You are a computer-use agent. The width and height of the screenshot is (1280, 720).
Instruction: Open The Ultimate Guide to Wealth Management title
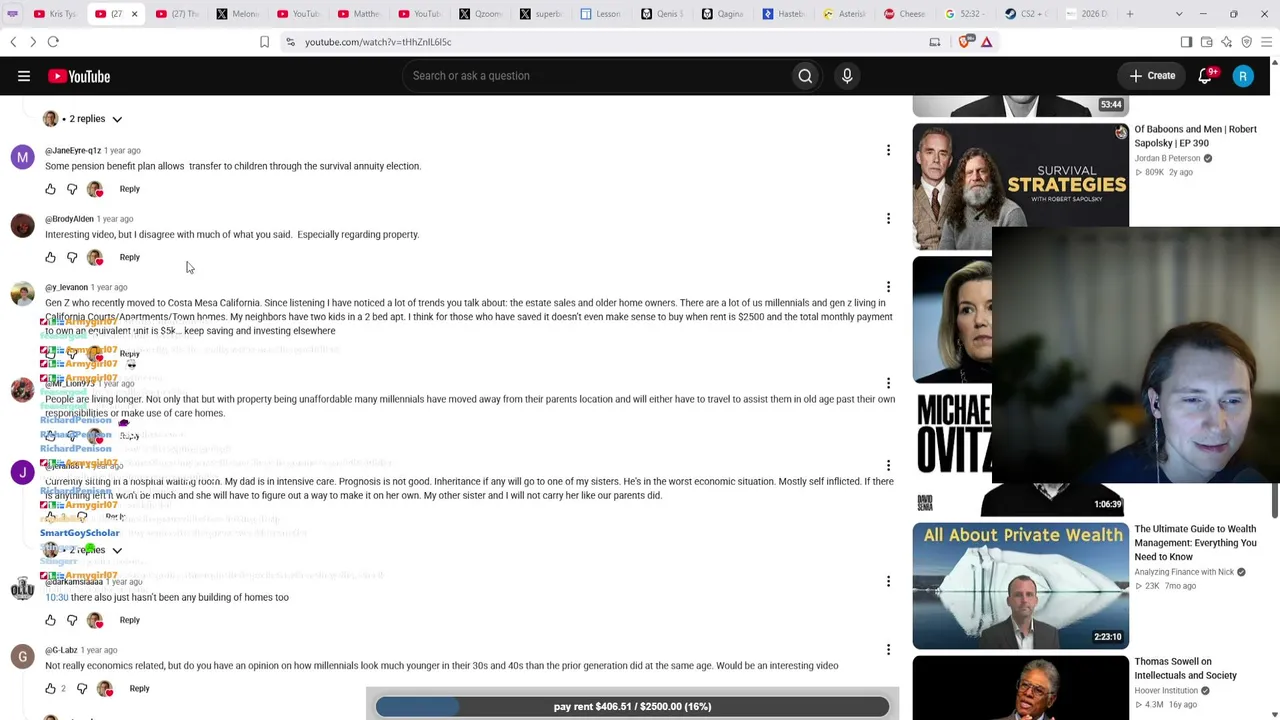tap(1195, 543)
